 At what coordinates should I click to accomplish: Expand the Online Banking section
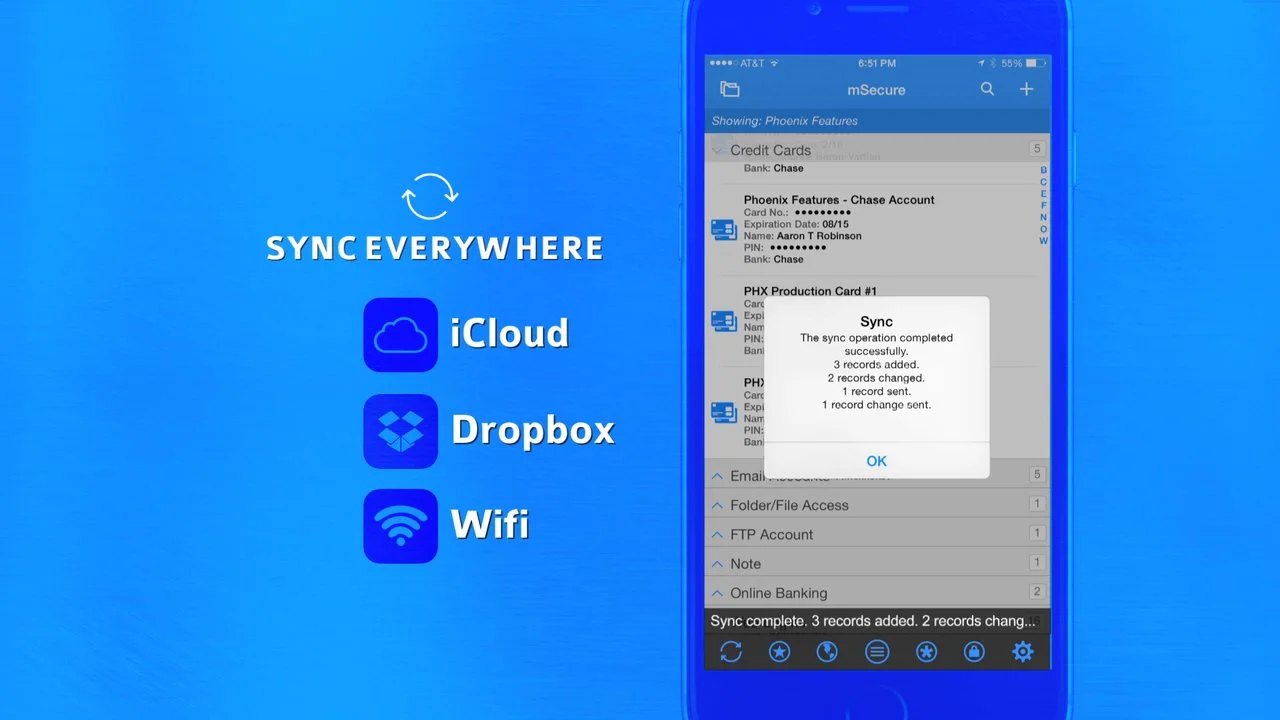(x=877, y=592)
